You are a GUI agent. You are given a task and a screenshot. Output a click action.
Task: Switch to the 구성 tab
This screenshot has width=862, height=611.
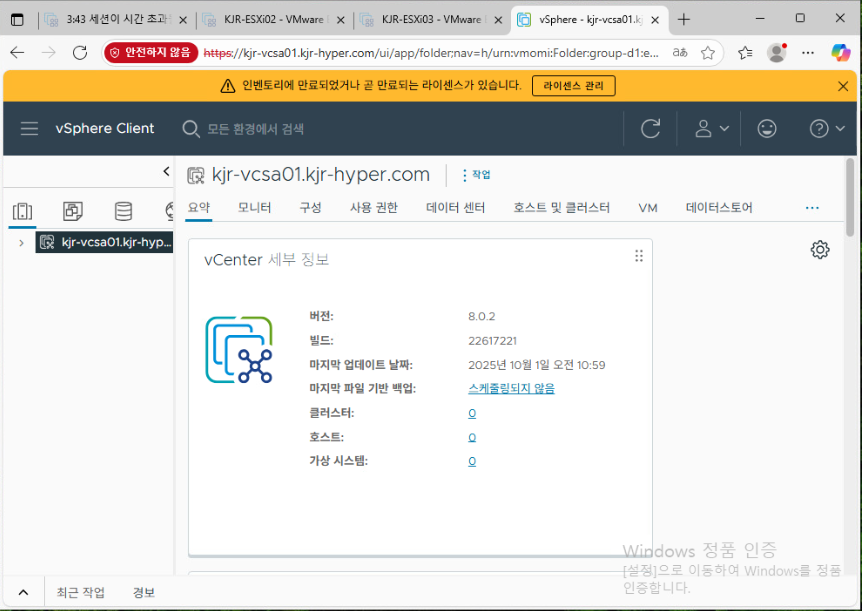pyautogui.click(x=310, y=208)
